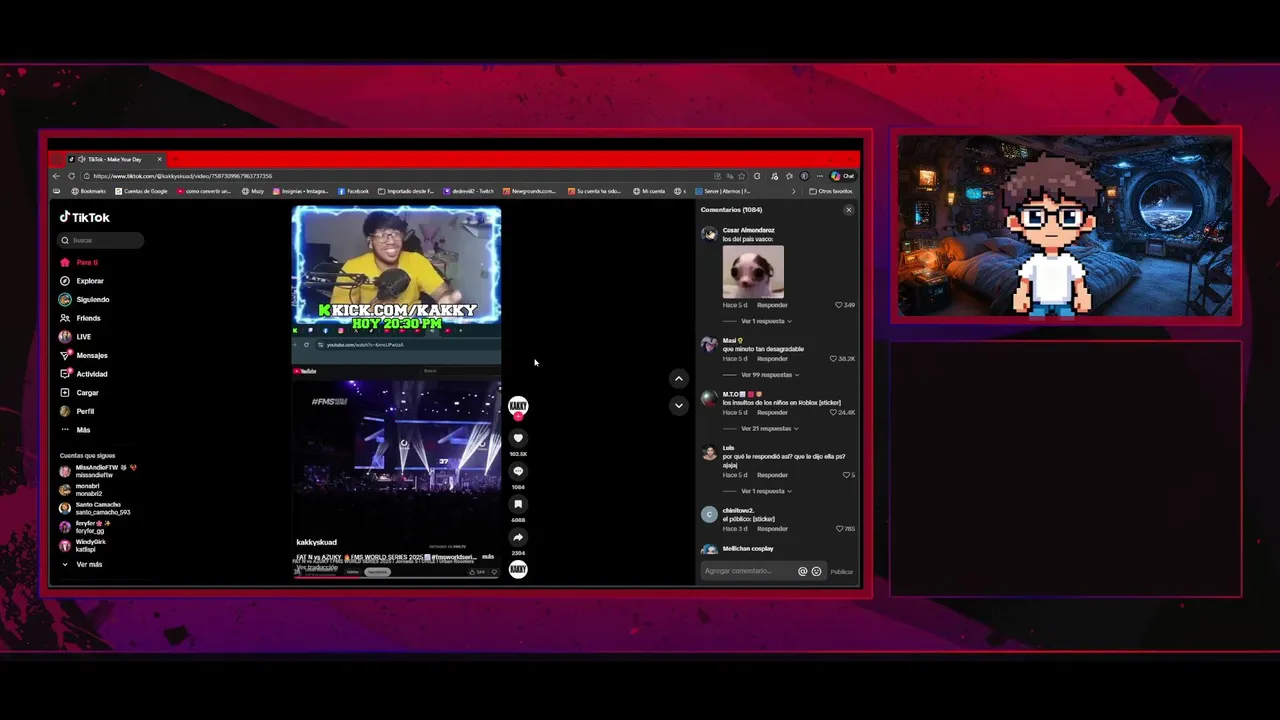The width and height of the screenshot is (1280, 720).
Task: Expand Ver 1 respuesta under Luis's comment
Action: [766, 491]
